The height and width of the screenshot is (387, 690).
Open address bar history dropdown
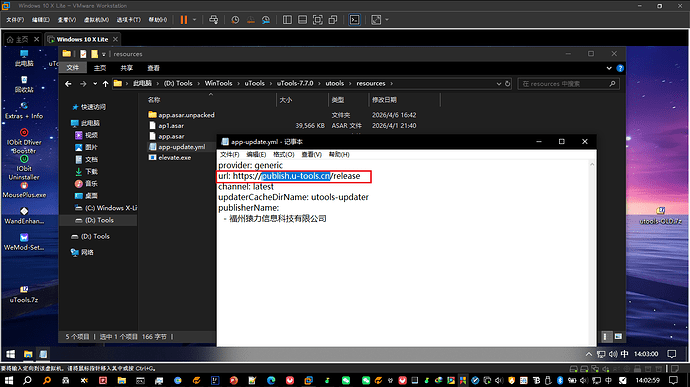[x=499, y=84]
